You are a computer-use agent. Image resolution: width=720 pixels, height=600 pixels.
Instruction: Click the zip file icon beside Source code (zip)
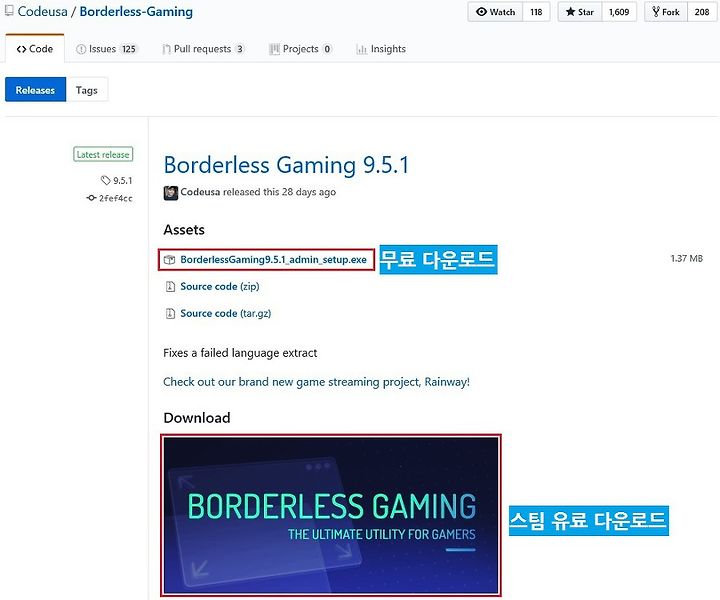(170, 286)
